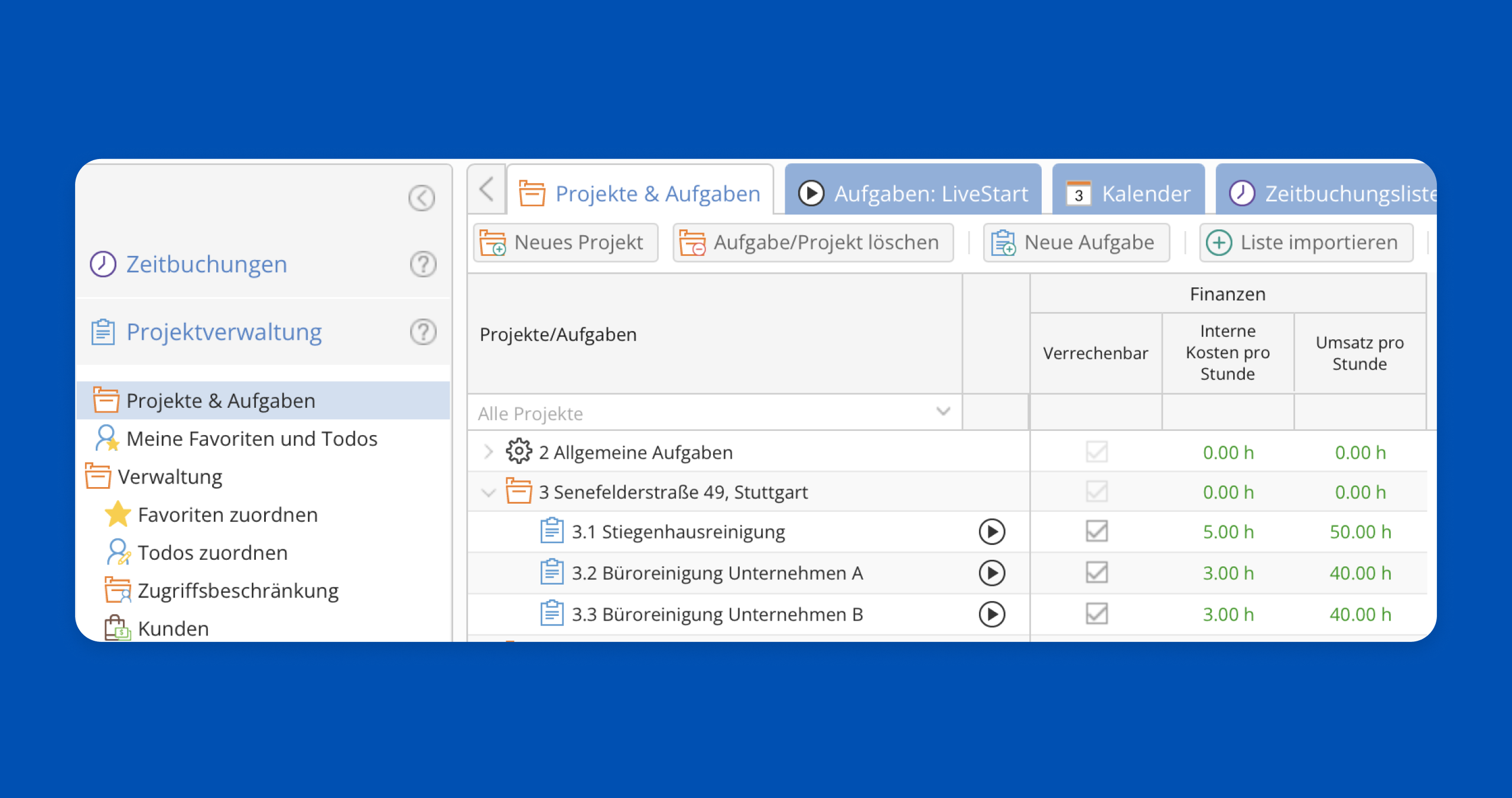Image resolution: width=1512 pixels, height=798 pixels.
Task: Collapse the left sidebar with the circled arrow
Action: pos(421,198)
